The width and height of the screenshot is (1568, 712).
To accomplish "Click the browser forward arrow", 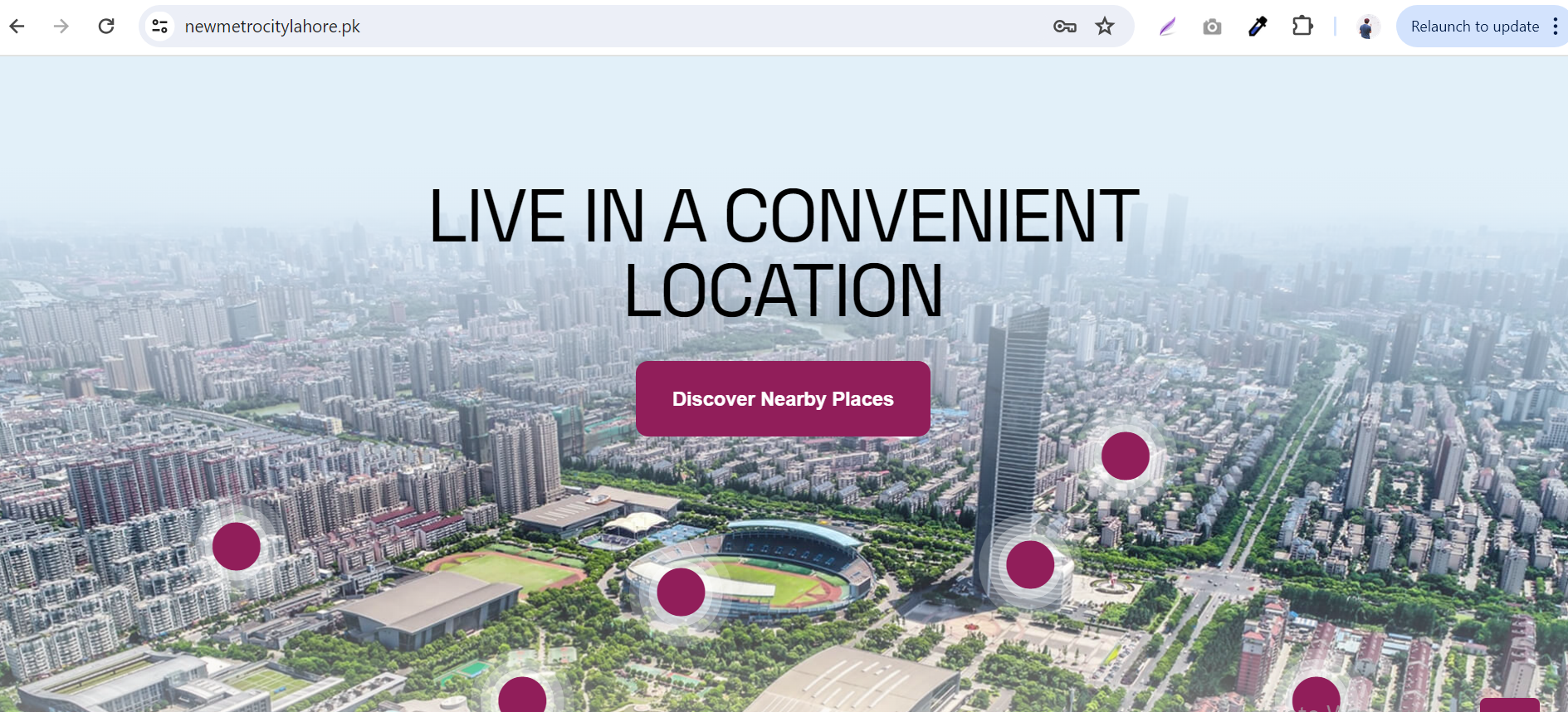I will tap(61, 27).
